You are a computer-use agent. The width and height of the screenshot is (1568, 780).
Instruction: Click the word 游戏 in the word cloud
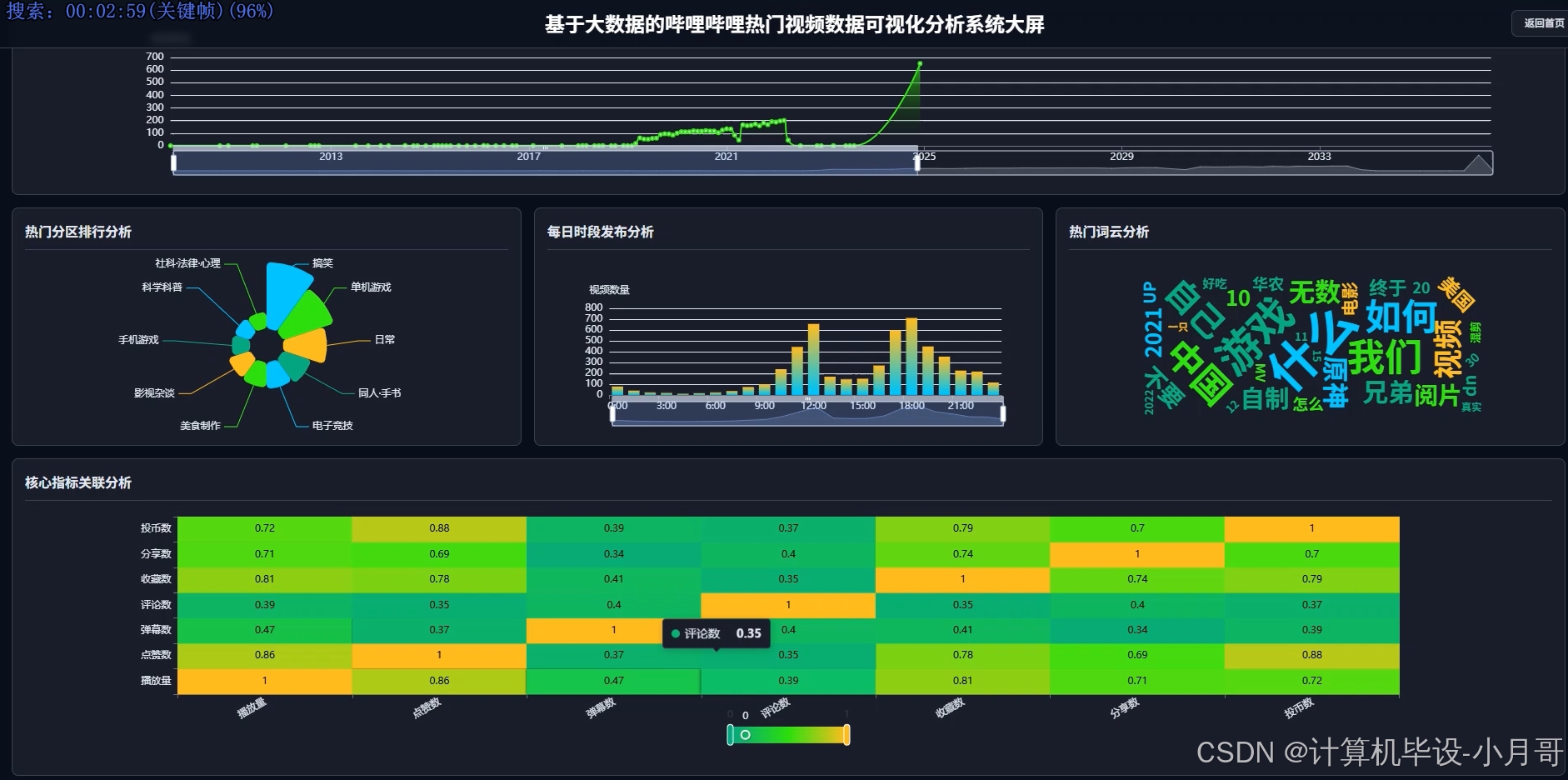coord(1254,335)
